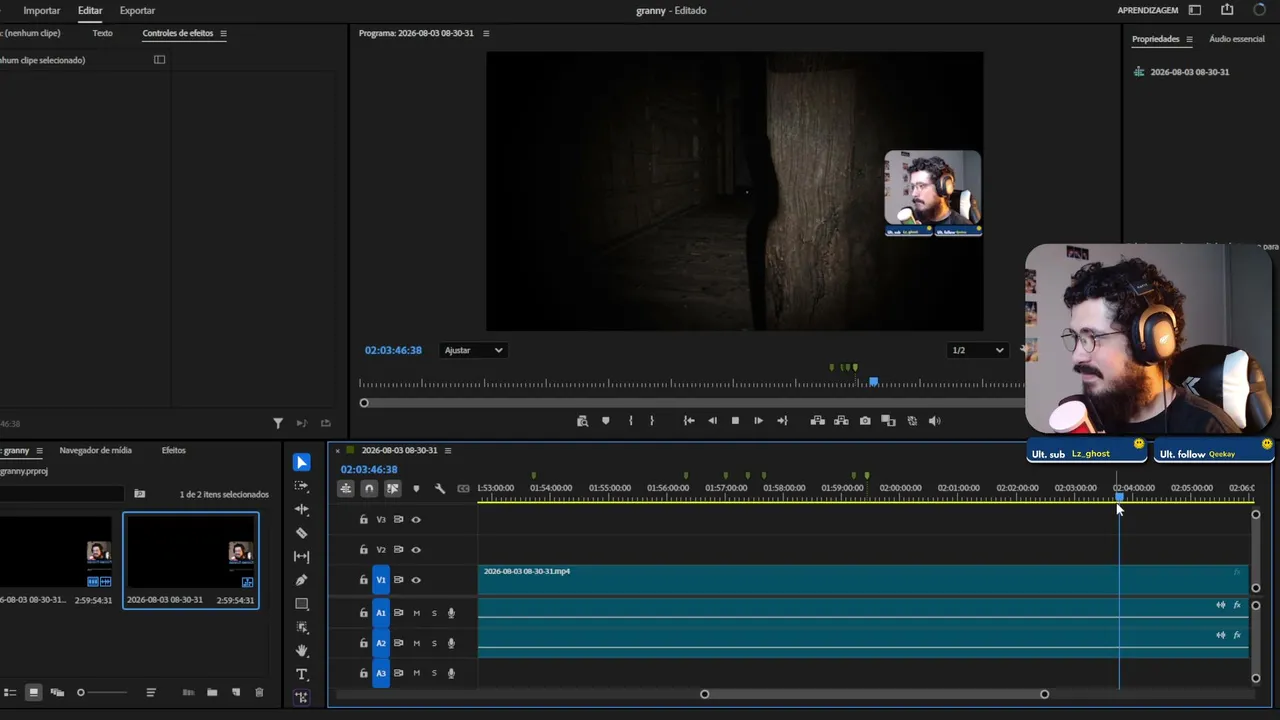
Task: Select the Selection arrow tool
Action: click(x=301, y=462)
